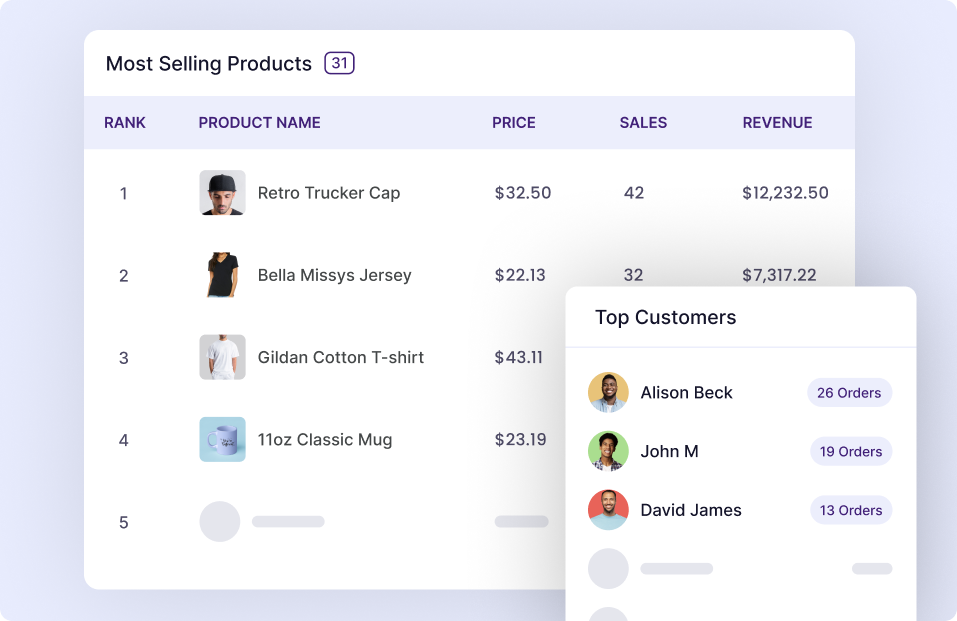The width and height of the screenshot is (957, 621).
Task: Click the 31 product count badge
Action: [x=339, y=63]
